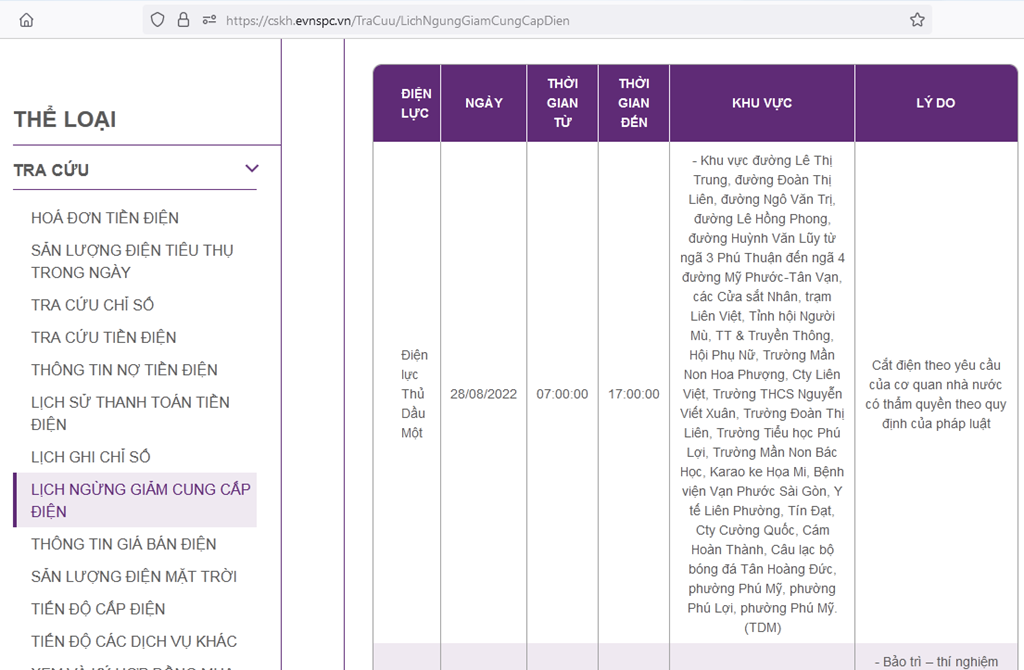Click the THỜI GIAN ĐẾN column header

634,103
